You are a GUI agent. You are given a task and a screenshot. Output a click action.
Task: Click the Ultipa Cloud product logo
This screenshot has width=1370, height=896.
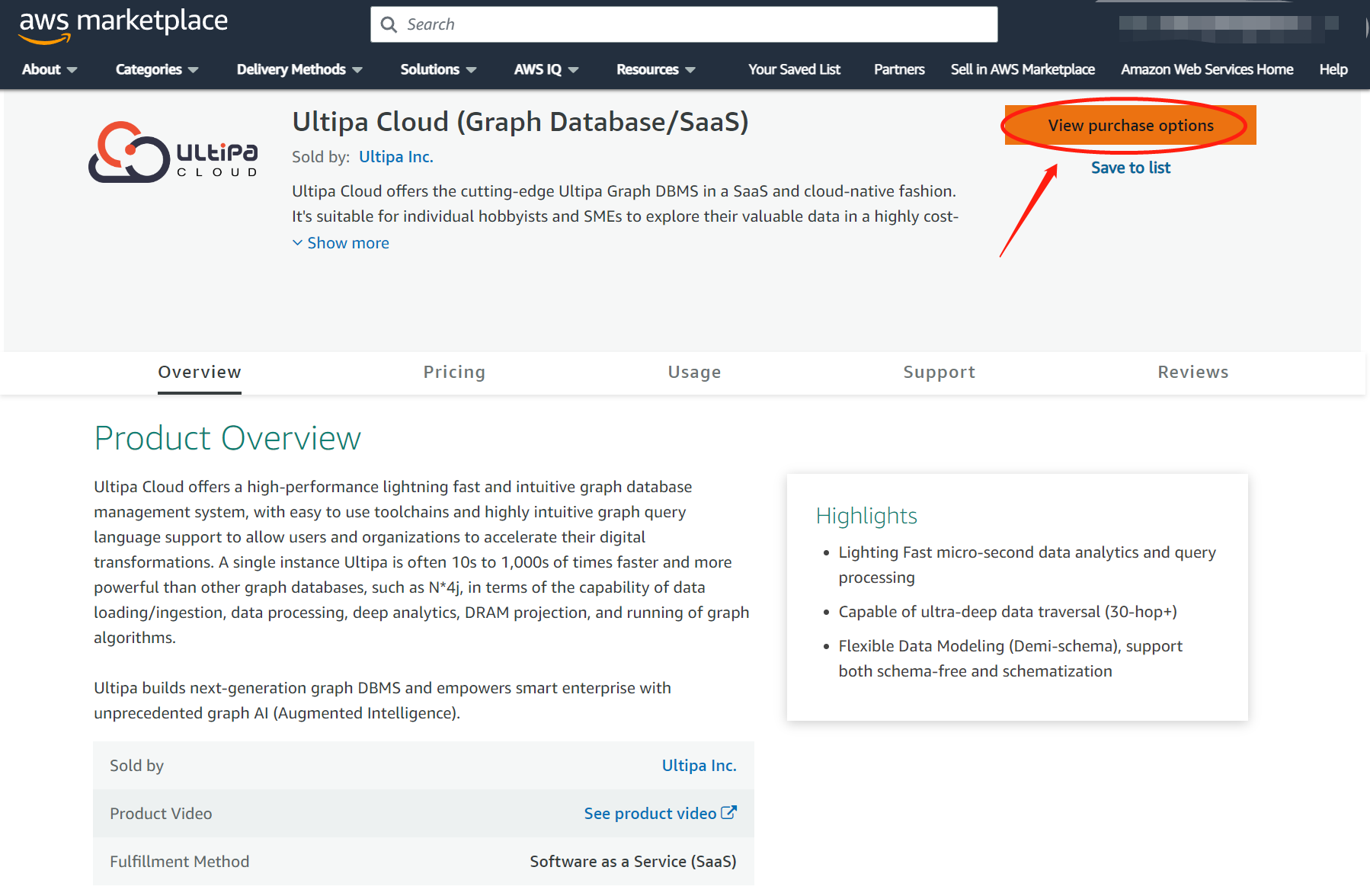pyautogui.click(x=173, y=152)
